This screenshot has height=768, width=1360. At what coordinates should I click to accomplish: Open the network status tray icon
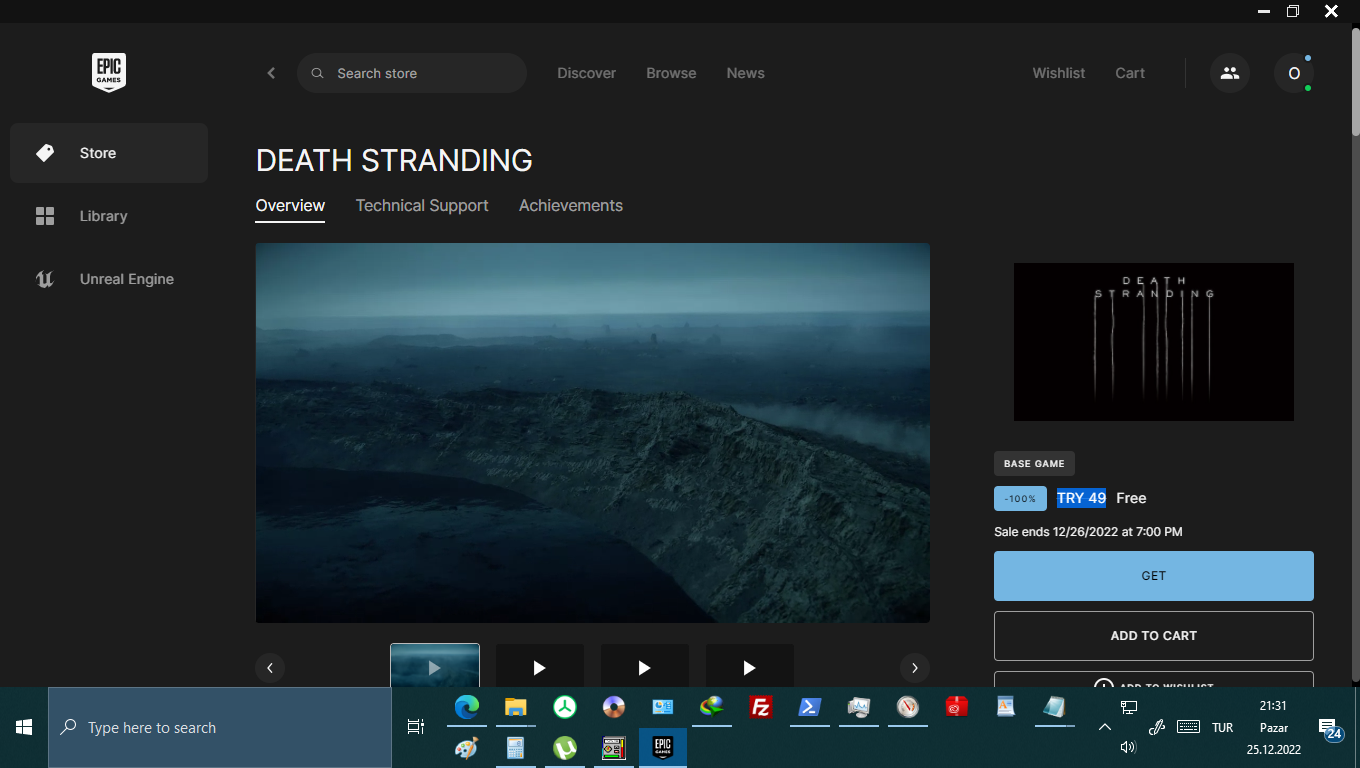(1129, 708)
